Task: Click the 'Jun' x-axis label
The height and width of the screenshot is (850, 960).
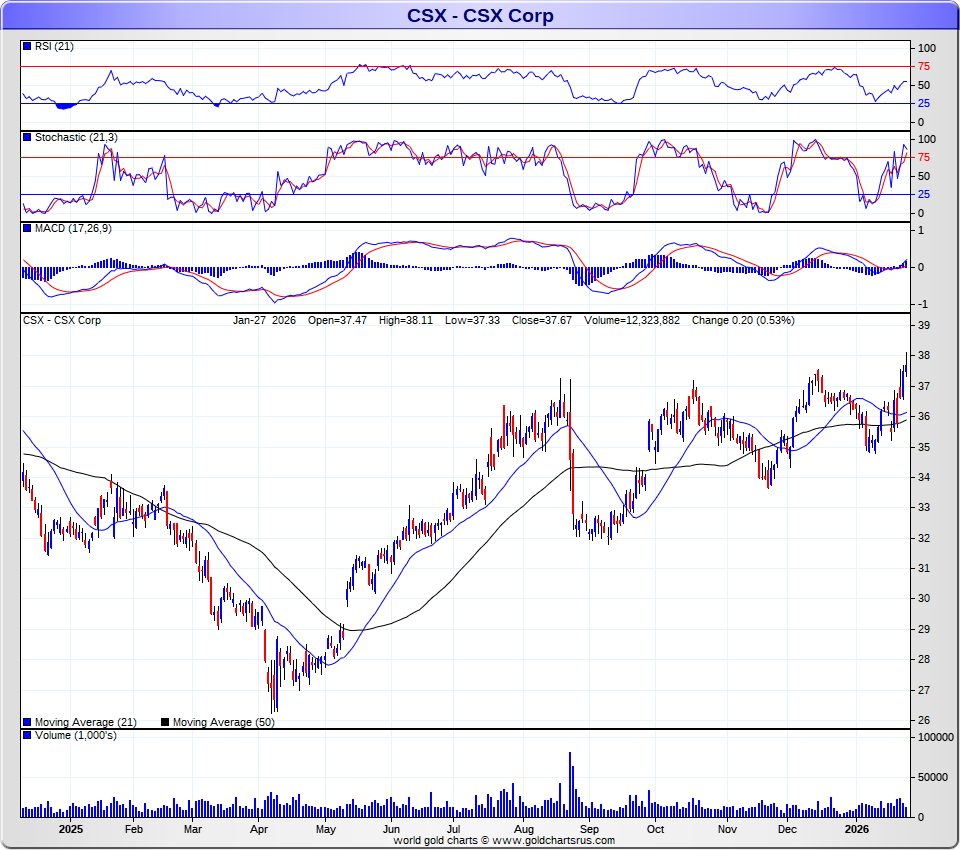Action: coord(391,829)
